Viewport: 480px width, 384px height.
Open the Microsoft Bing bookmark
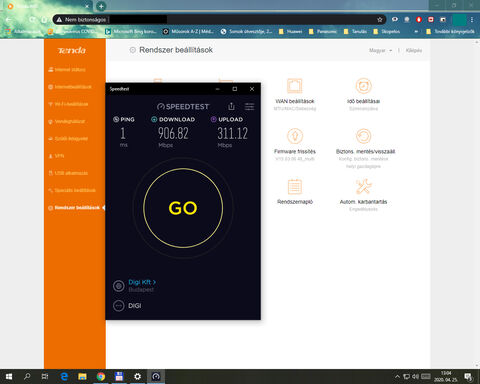click(130, 31)
